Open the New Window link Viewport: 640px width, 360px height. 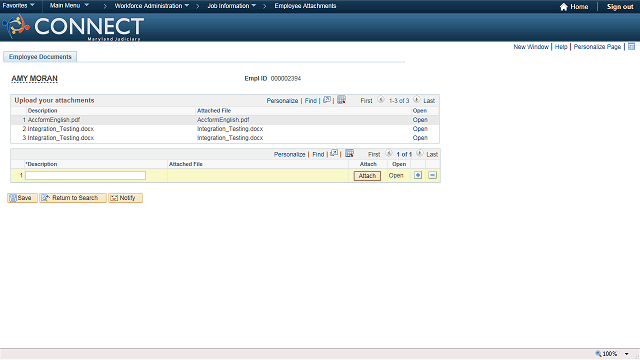531,47
